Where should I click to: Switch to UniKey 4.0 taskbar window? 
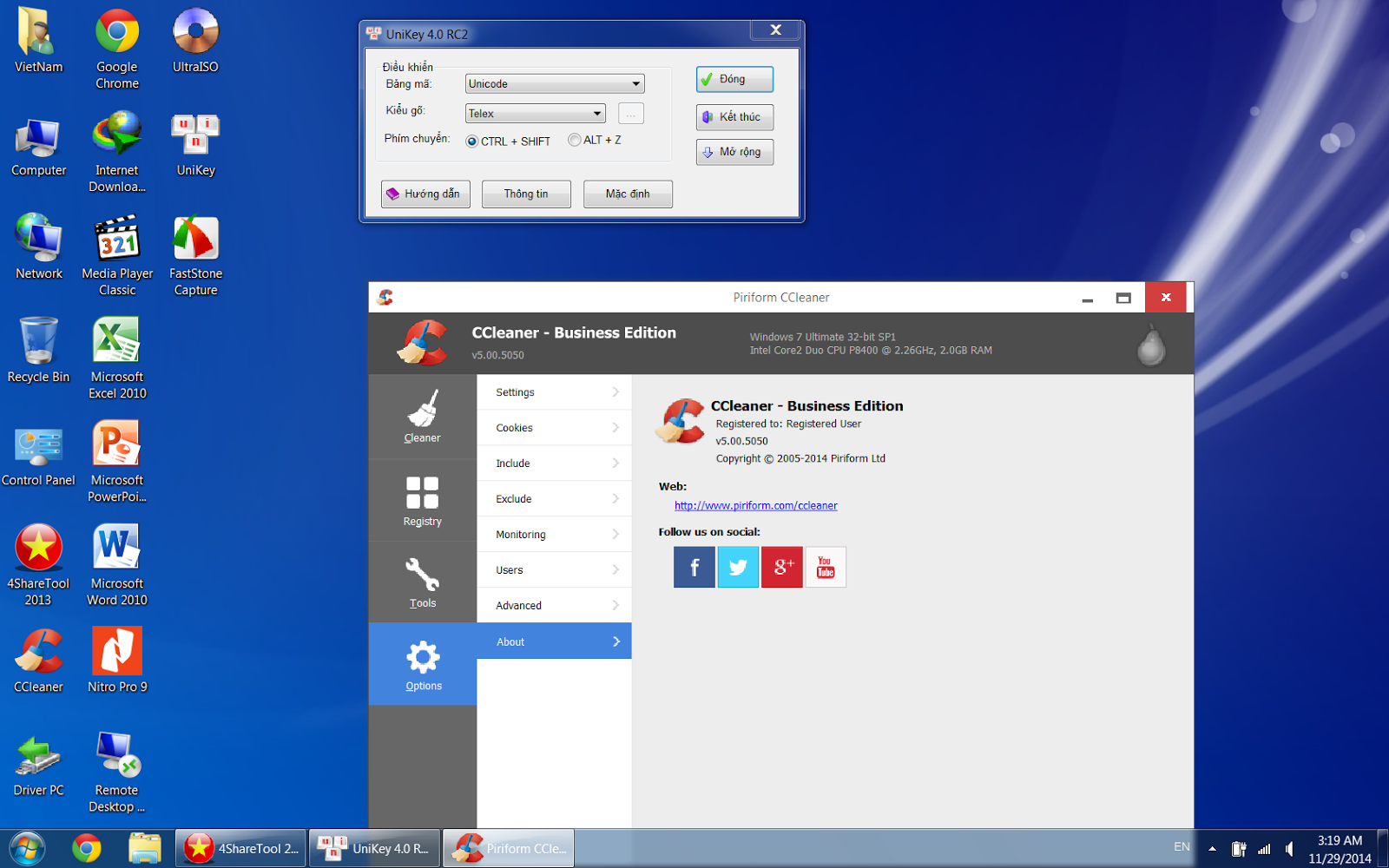[374, 848]
